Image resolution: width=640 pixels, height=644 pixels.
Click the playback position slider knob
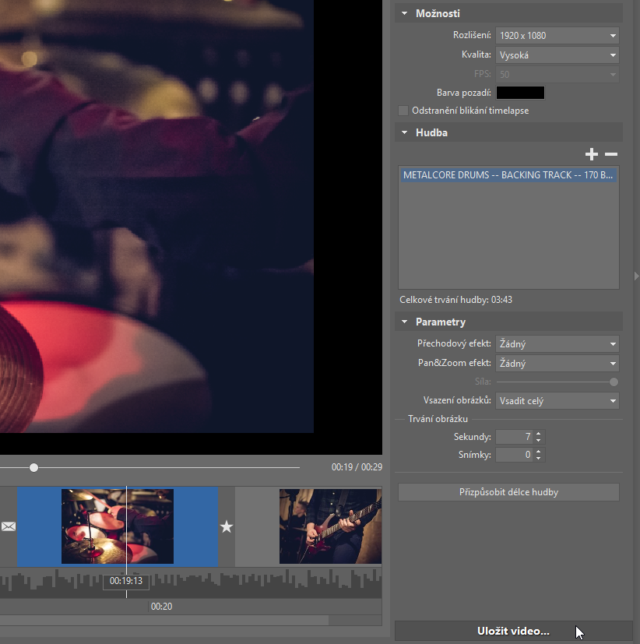[34, 467]
